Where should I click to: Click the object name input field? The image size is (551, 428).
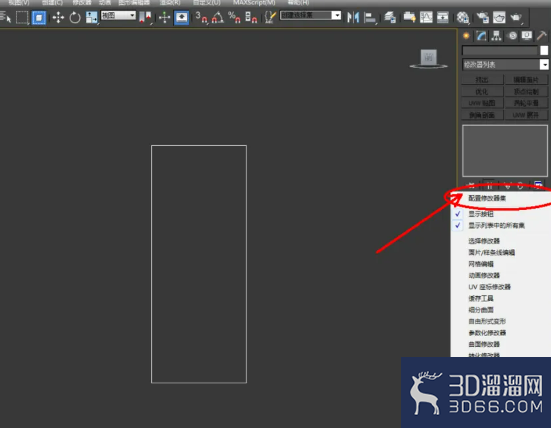click(500, 51)
